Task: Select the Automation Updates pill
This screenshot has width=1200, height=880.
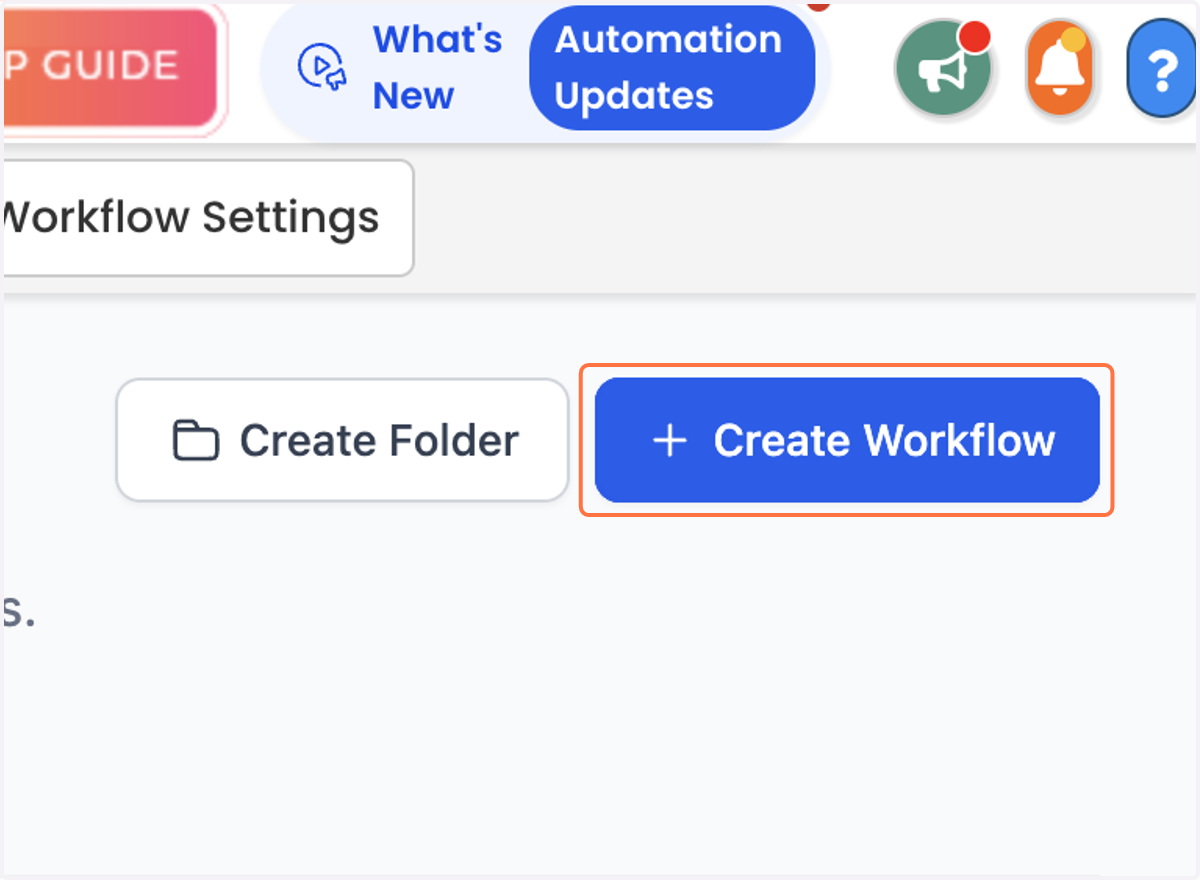Action: pos(672,67)
